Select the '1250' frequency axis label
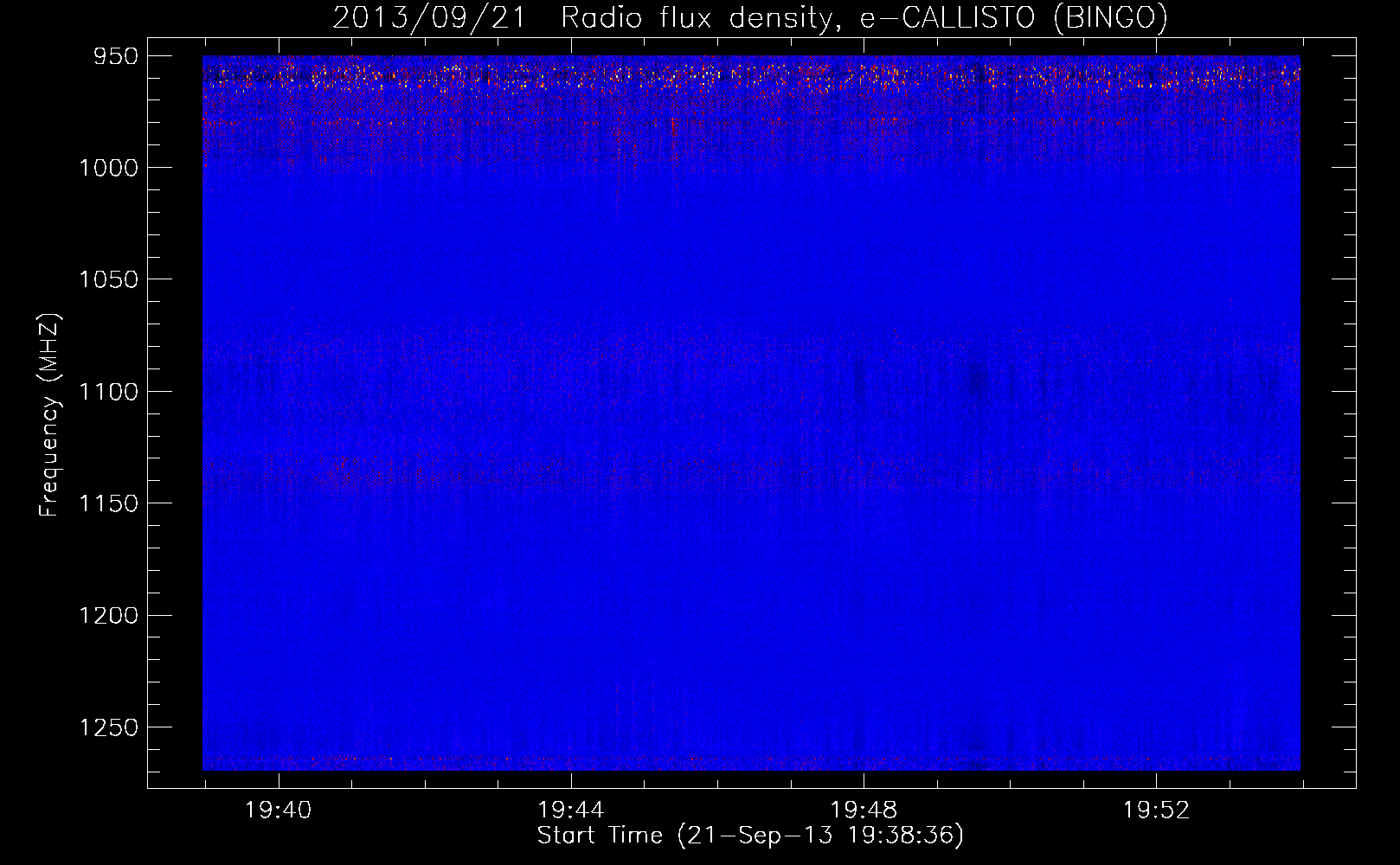The width and height of the screenshot is (1400, 865). 108,727
